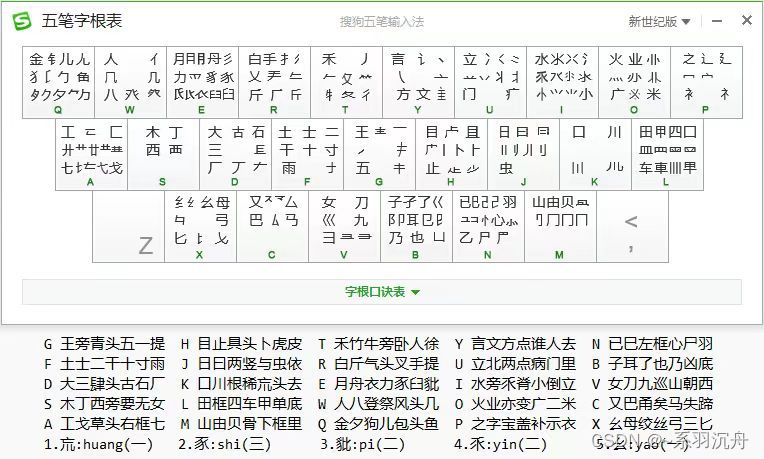
Task: Click the mnemonic line 金夕犭儿包头鱼
Action: [x=386, y=424]
